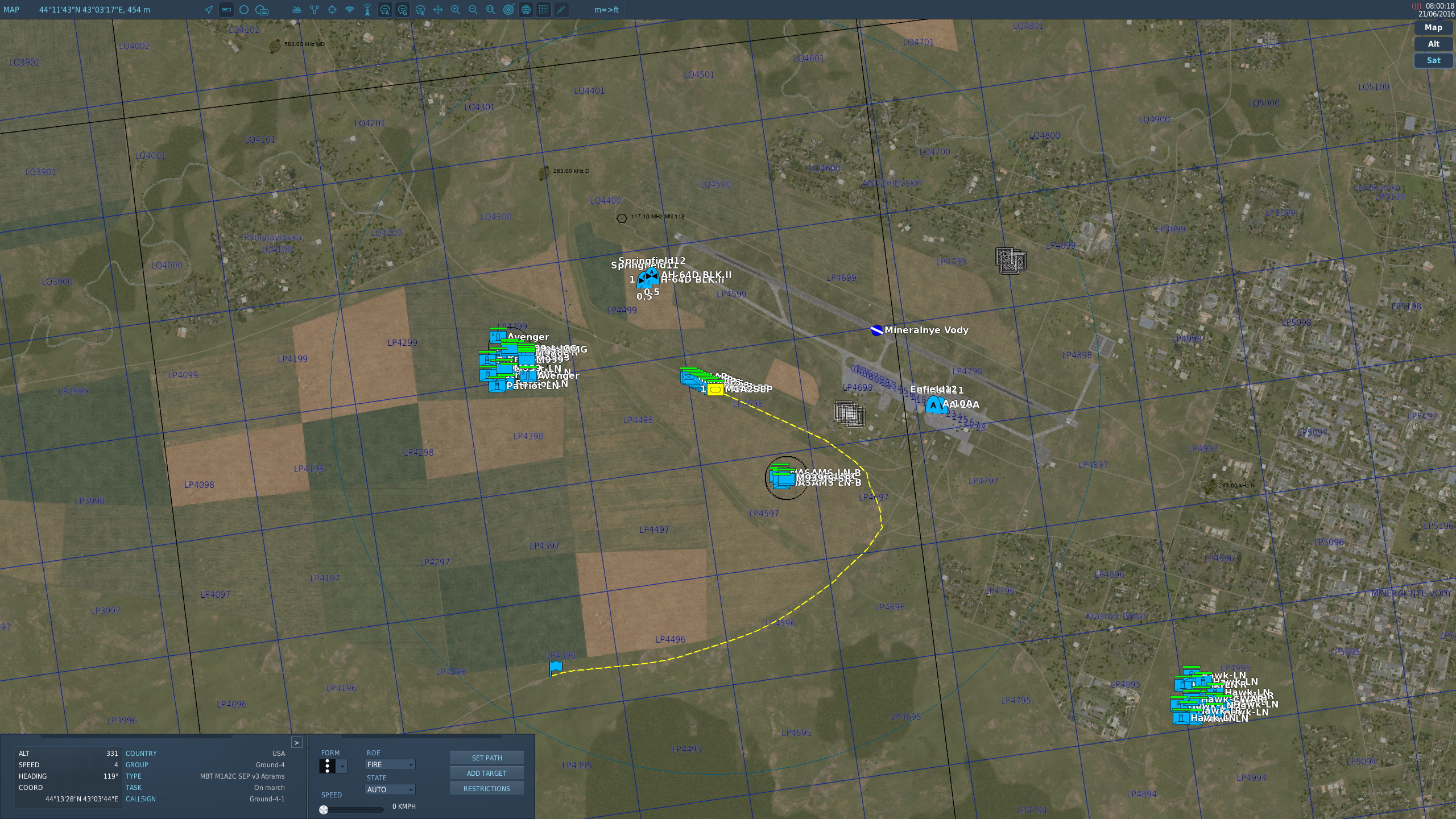Click the radio tower antenna icon
Image resolution: width=1456 pixels, height=819 pixels.
367,10
